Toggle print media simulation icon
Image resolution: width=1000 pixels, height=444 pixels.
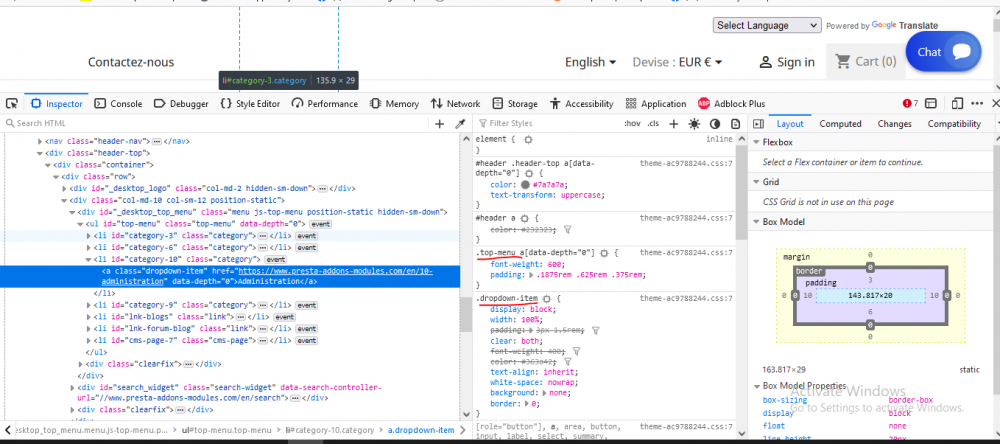coord(735,123)
